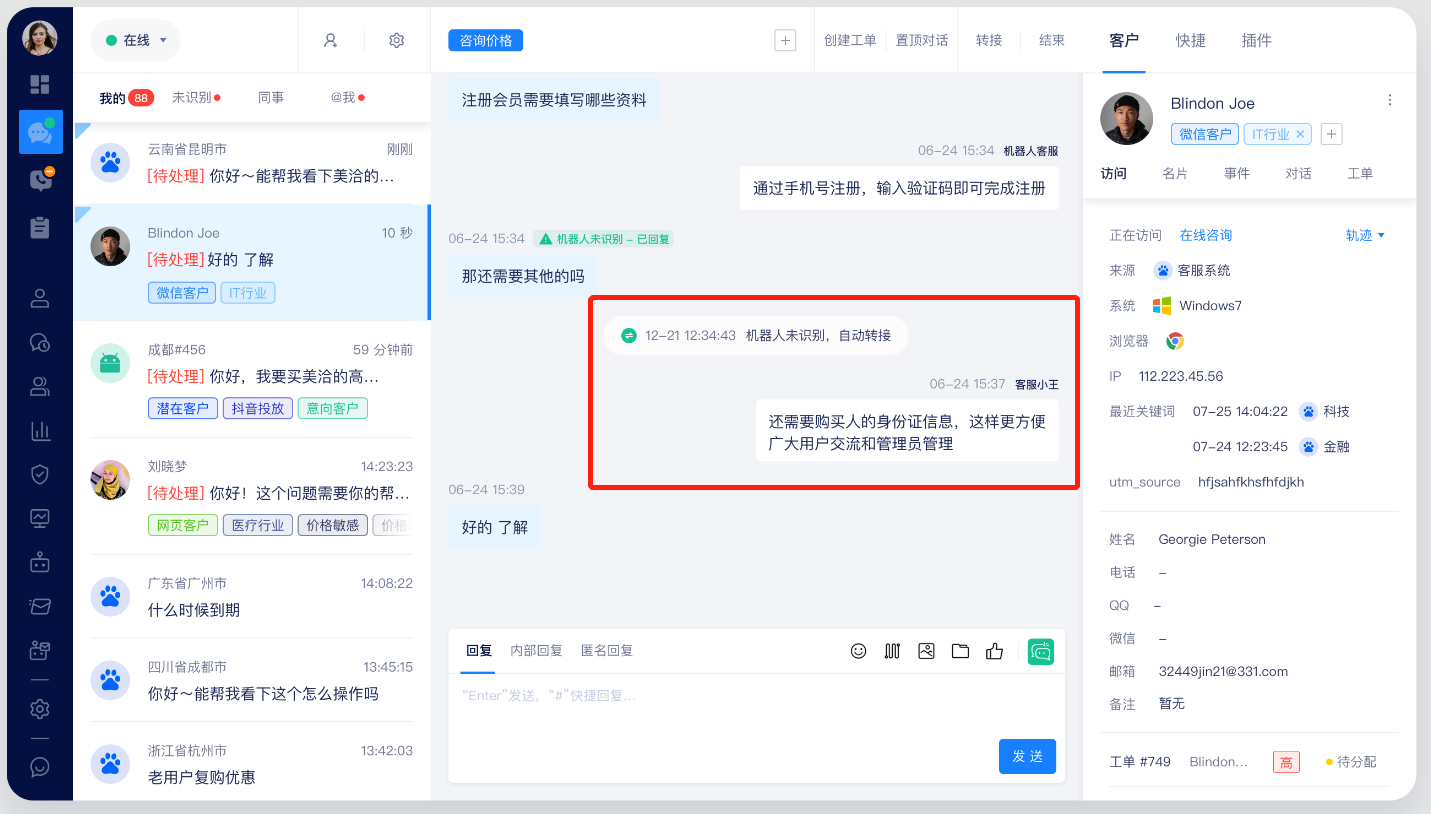Click 转接 to transfer the chat
Image resolution: width=1431 pixels, height=814 pixels.
pyautogui.click(x=989, y=40)
